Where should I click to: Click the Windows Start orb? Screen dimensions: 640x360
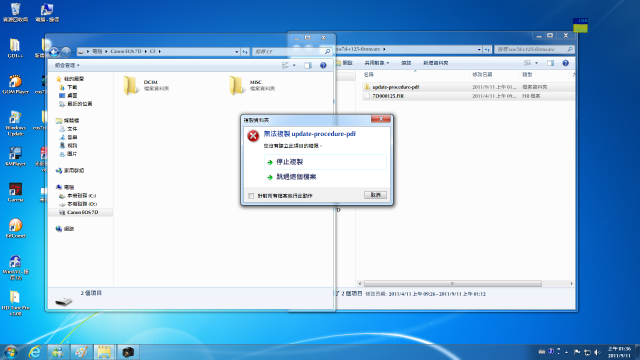click(x=11, y=352)
